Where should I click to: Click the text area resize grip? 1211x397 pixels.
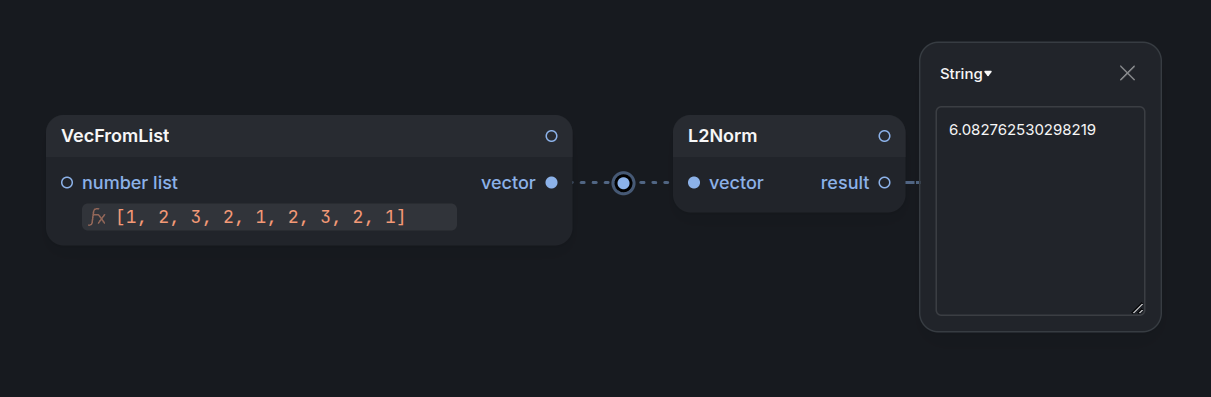tap(1138, 308)
